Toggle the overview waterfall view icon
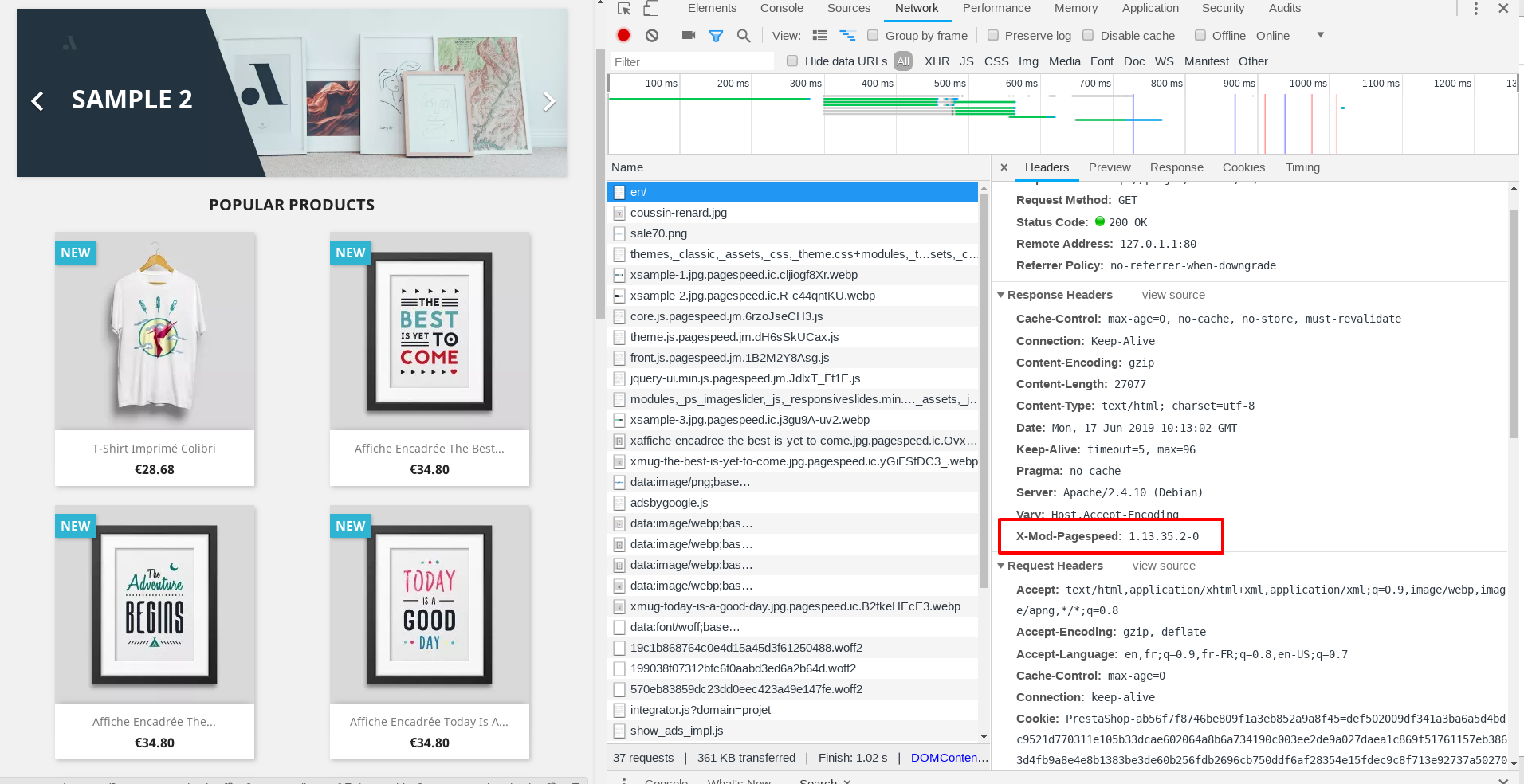This screenshot has height=784, width=1524. 847,35
